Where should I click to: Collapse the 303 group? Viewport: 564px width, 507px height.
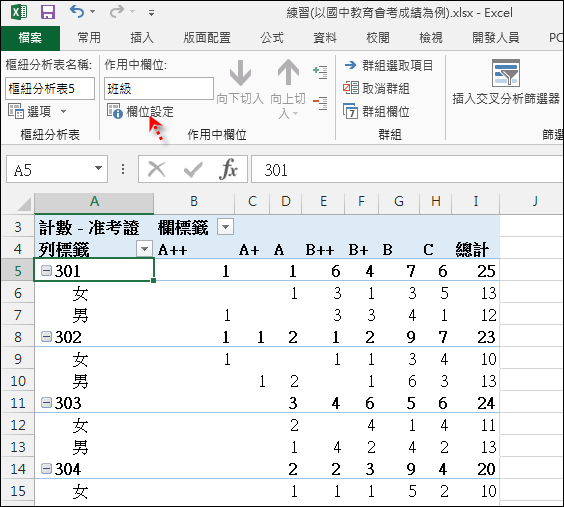[46, 402]
